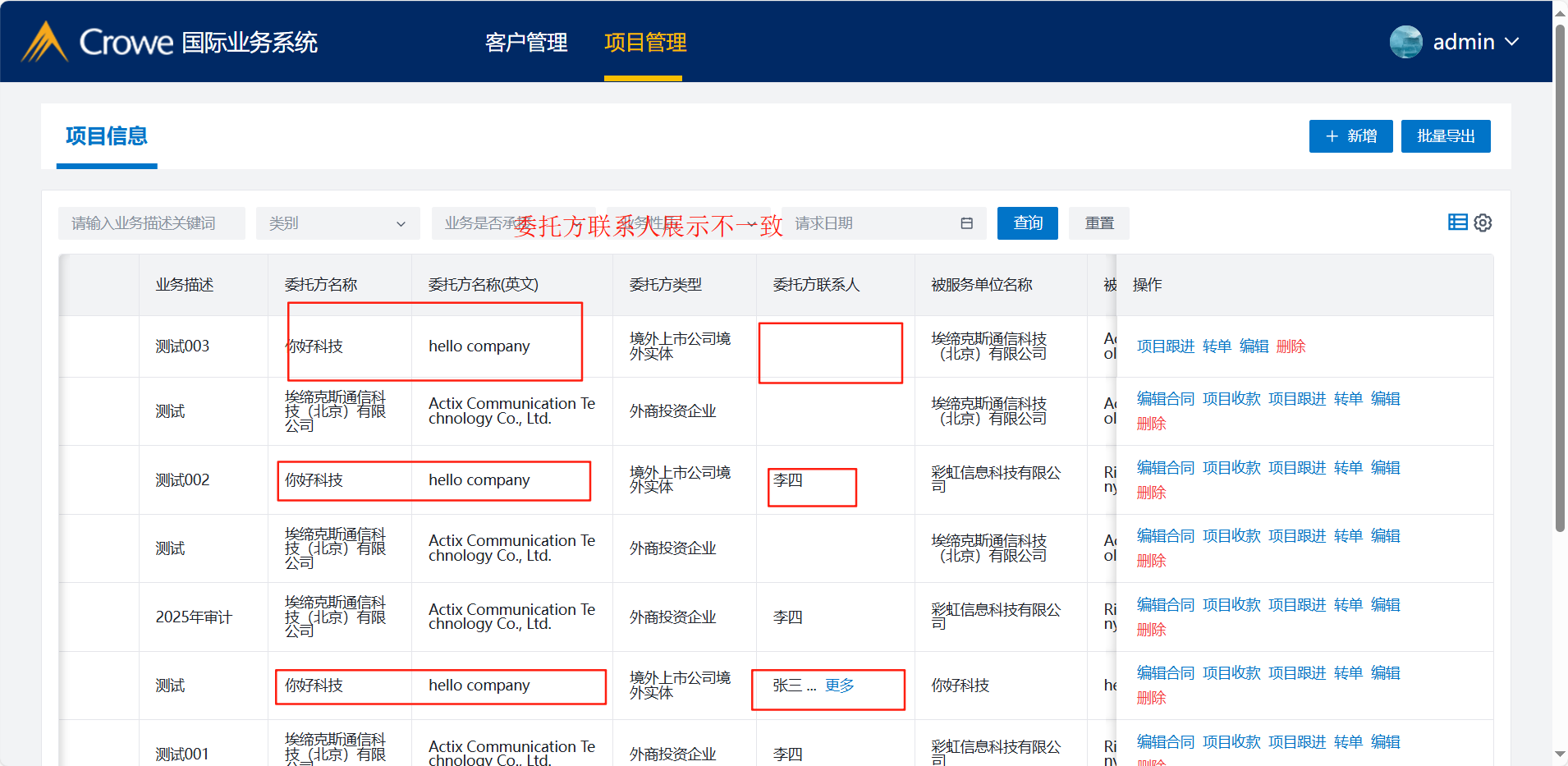Focus the 业务描述 keyword input field
This screenshot has height=766, width=1568.
coord(152,223)
